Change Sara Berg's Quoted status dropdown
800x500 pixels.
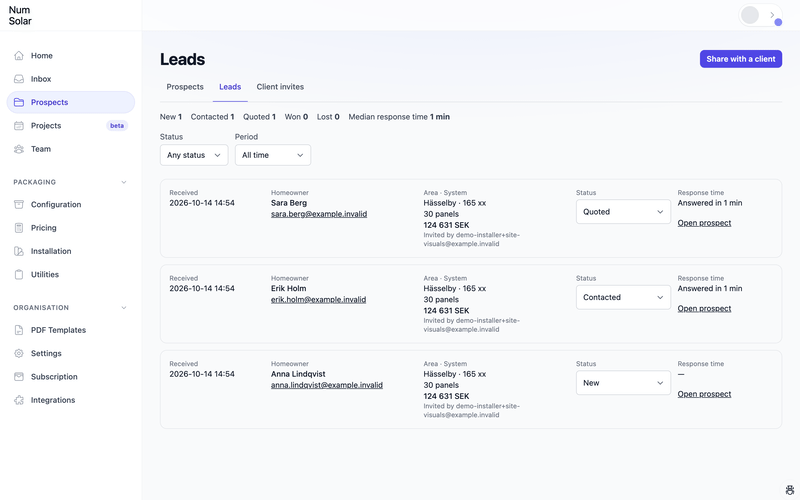coord(623,212)
